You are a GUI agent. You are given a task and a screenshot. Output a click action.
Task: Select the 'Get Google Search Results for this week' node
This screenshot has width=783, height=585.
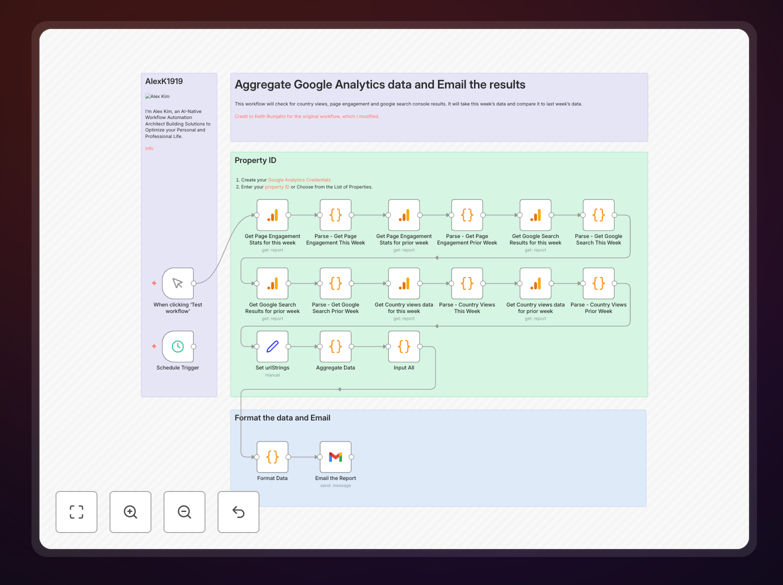coord(535,215)
